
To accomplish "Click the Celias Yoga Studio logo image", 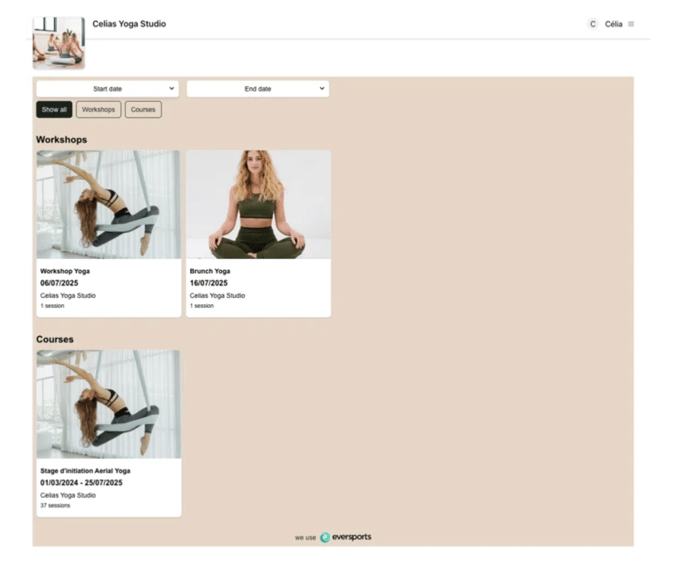I will coord(59,43).
